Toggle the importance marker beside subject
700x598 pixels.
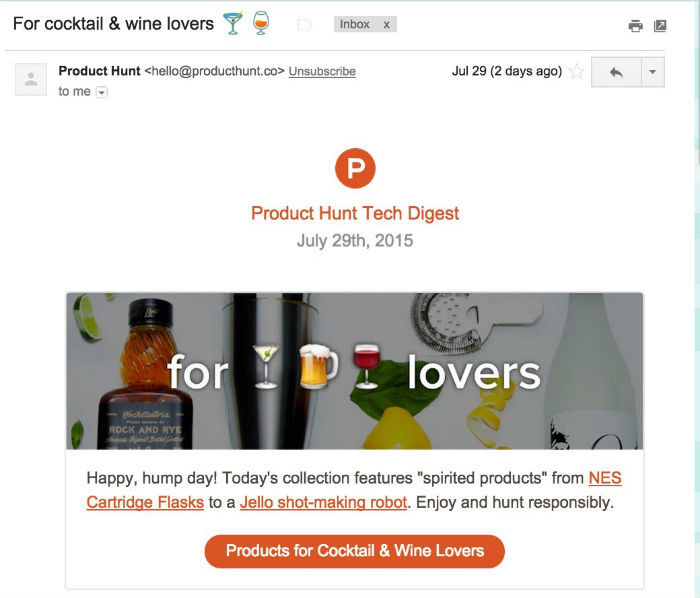pos(304,25)
